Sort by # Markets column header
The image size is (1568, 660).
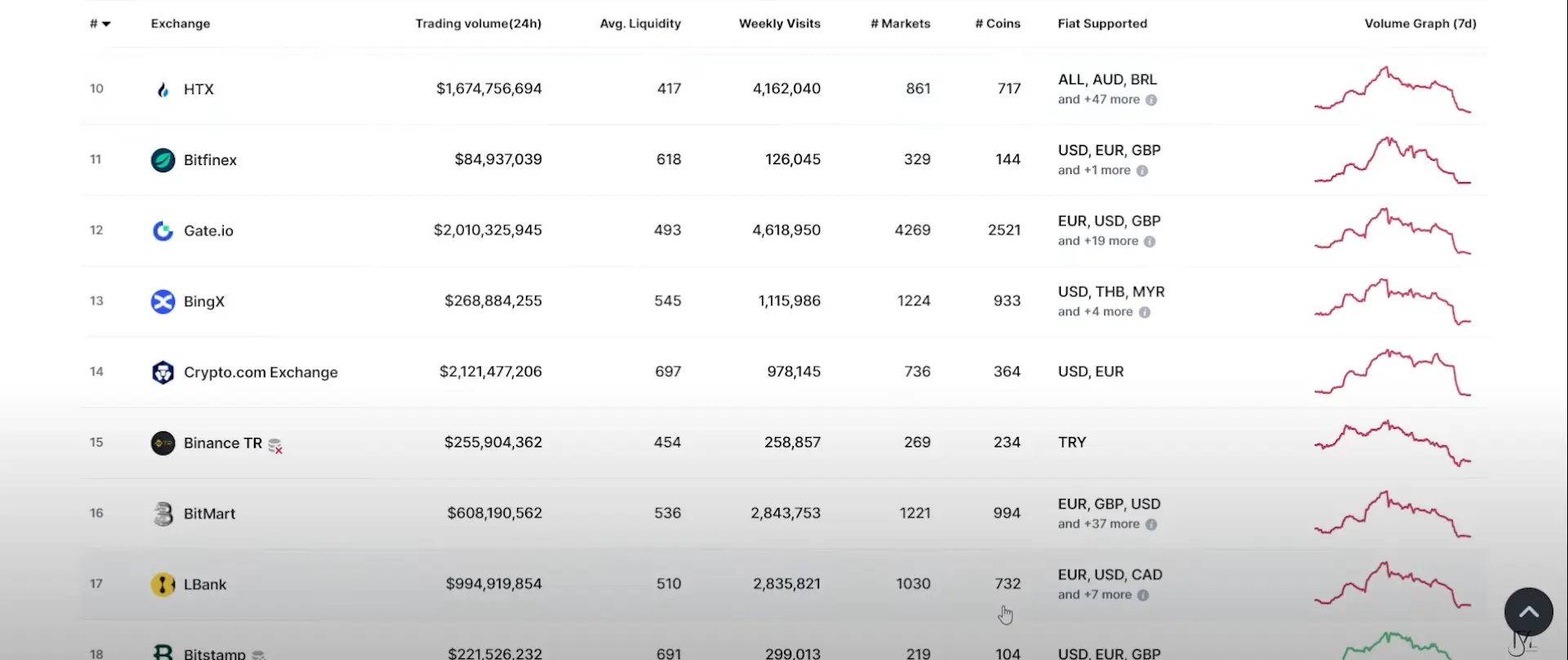pyautogui.click(x=901, y=24)
